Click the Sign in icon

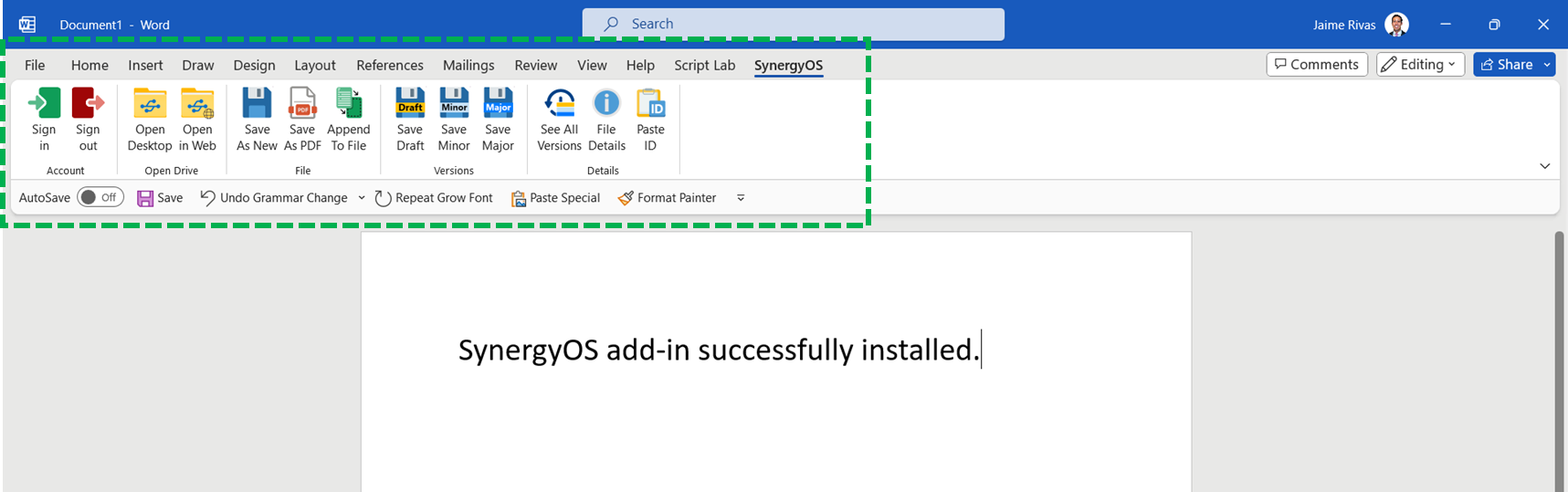tap(44, 103)
